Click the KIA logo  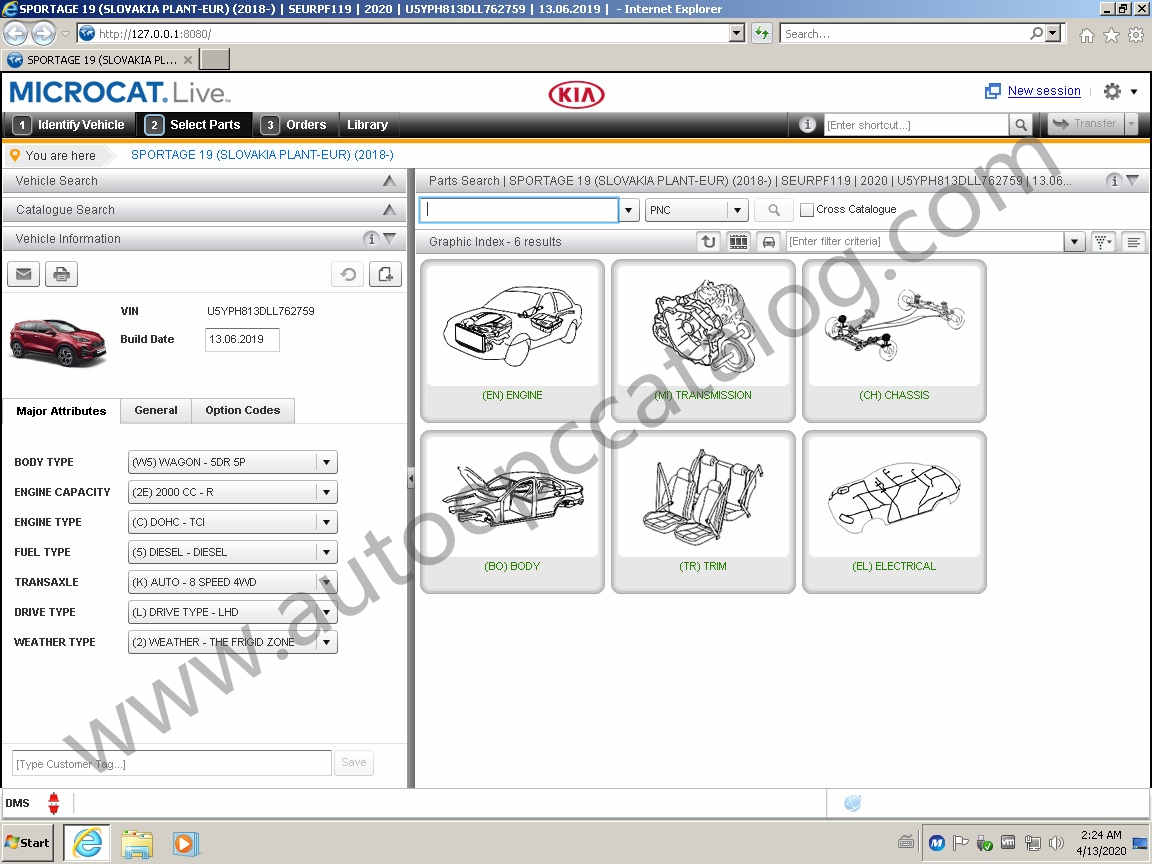click(577, 94)
